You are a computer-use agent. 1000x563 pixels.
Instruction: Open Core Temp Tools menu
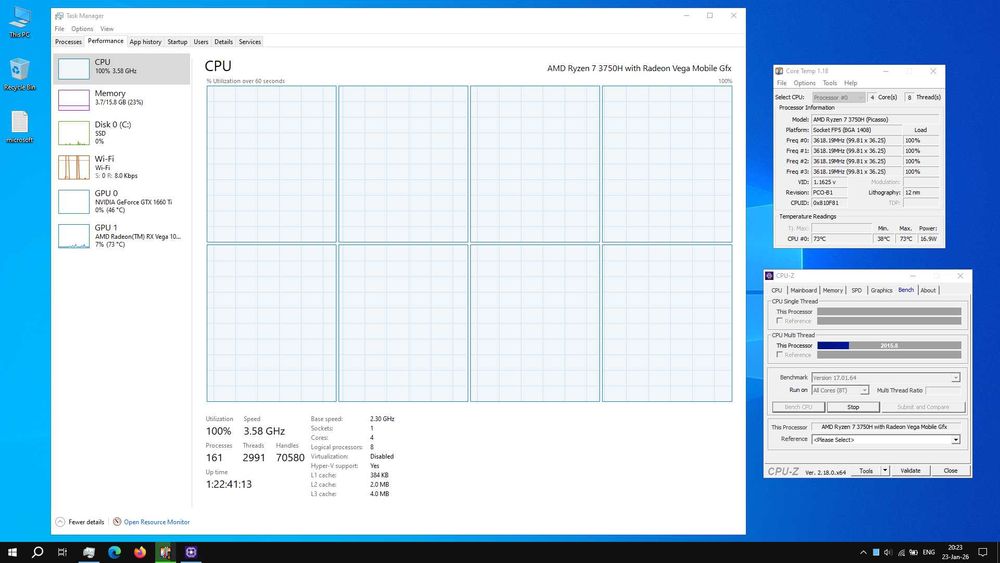[x=830, y=83]
